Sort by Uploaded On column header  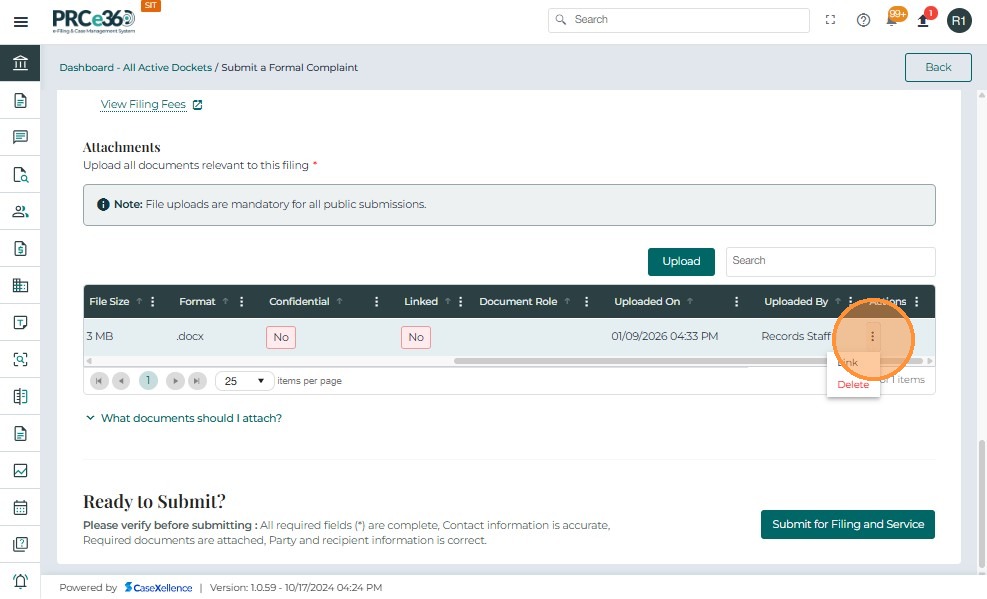pyautogui.click(x=647, y=302)
